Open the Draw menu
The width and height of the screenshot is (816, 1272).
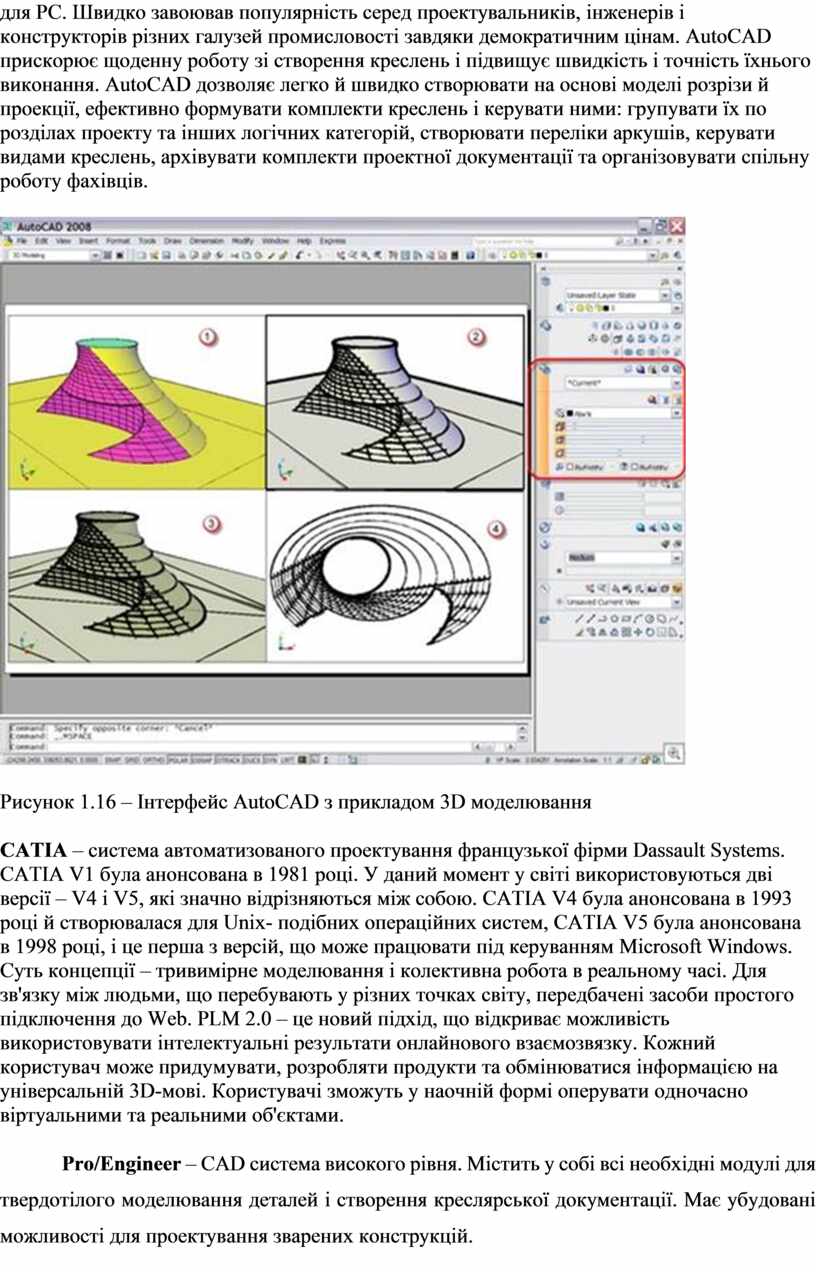173,240
